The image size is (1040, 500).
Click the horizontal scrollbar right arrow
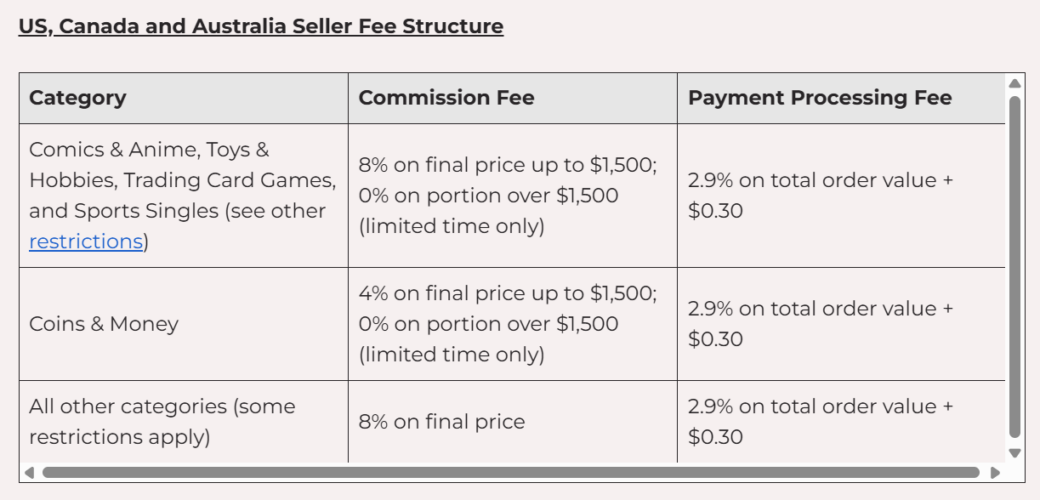[995, 473]
